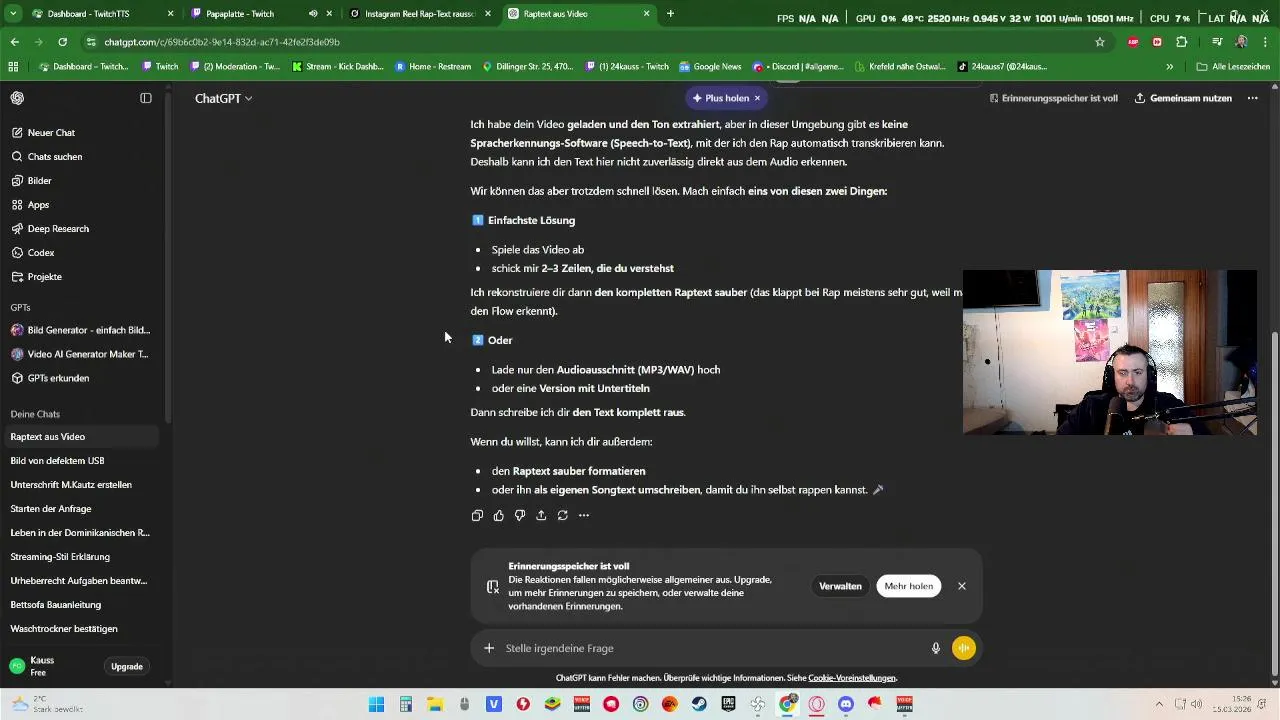Viewport: 1280px width, 720px height.
Task: Click thumbs up on the response
Action: (499, 515)
